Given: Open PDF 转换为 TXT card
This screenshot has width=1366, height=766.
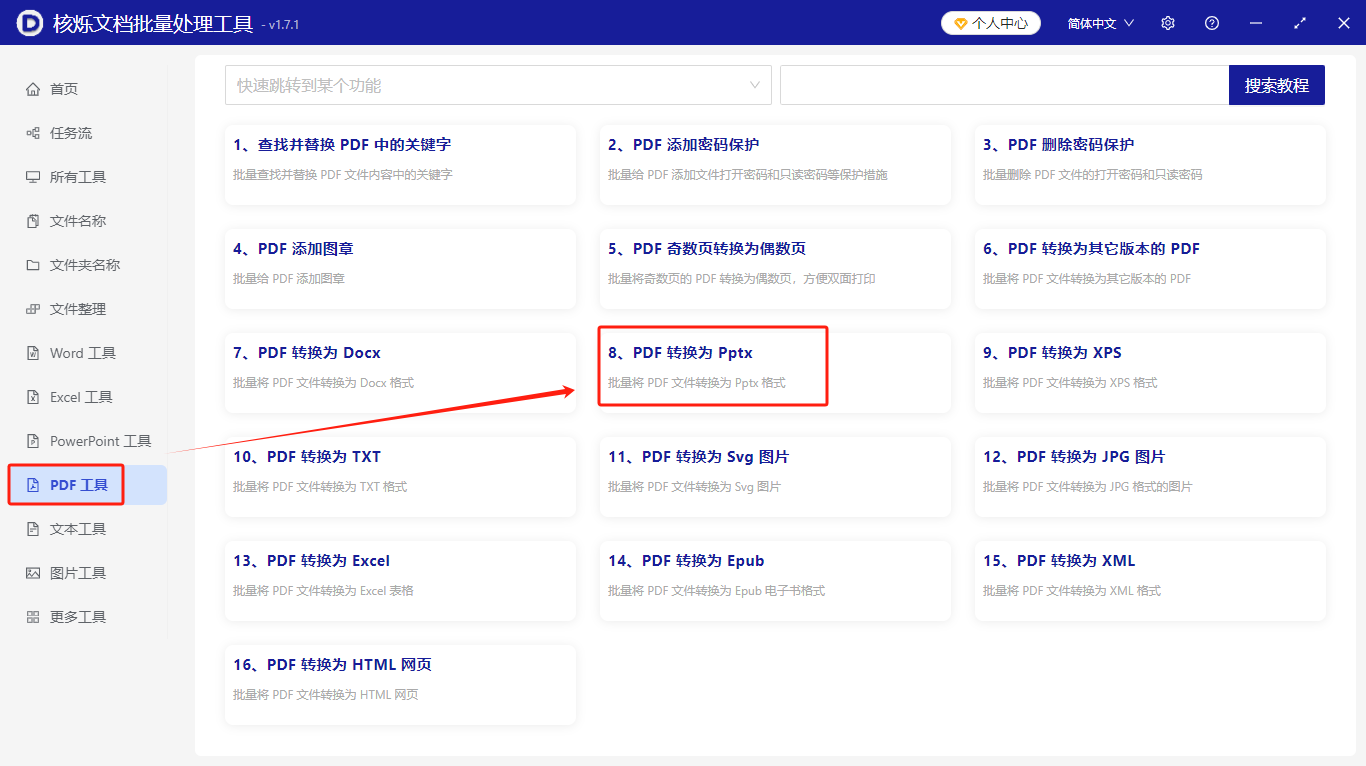Looking at the screenshot, I should click(x=400, y=477).
